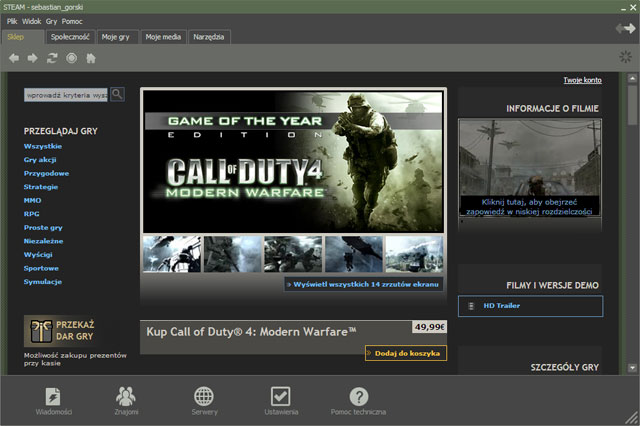The height and width of the screenshot is (426, 640).
Task: Click the vertical scrollbar thumb
Action: [x=632, y=105]
